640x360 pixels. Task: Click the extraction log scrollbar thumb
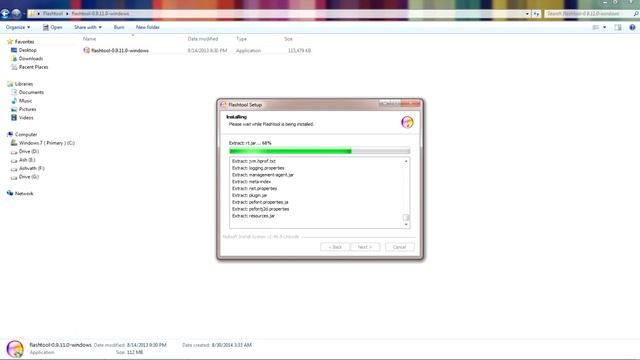point(406,218)
